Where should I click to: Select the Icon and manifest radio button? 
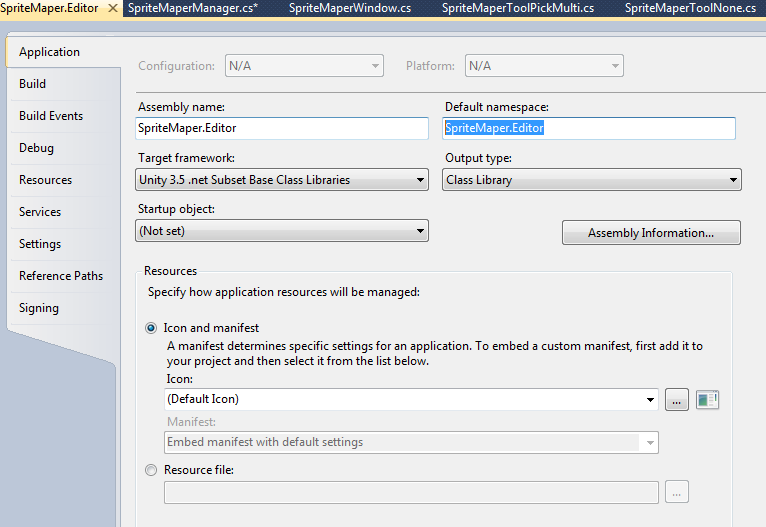coord(151,328)
